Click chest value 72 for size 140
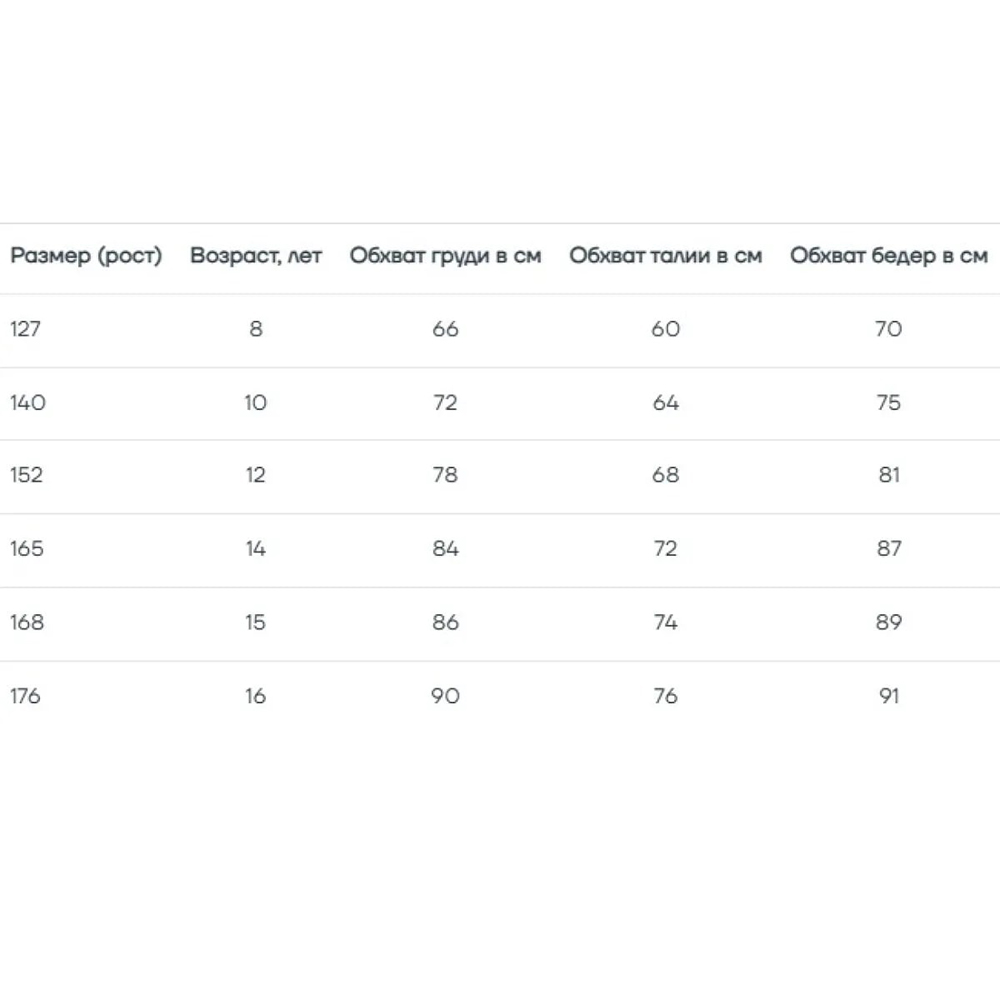1000x1000 pixels. (x=445, y=402)
